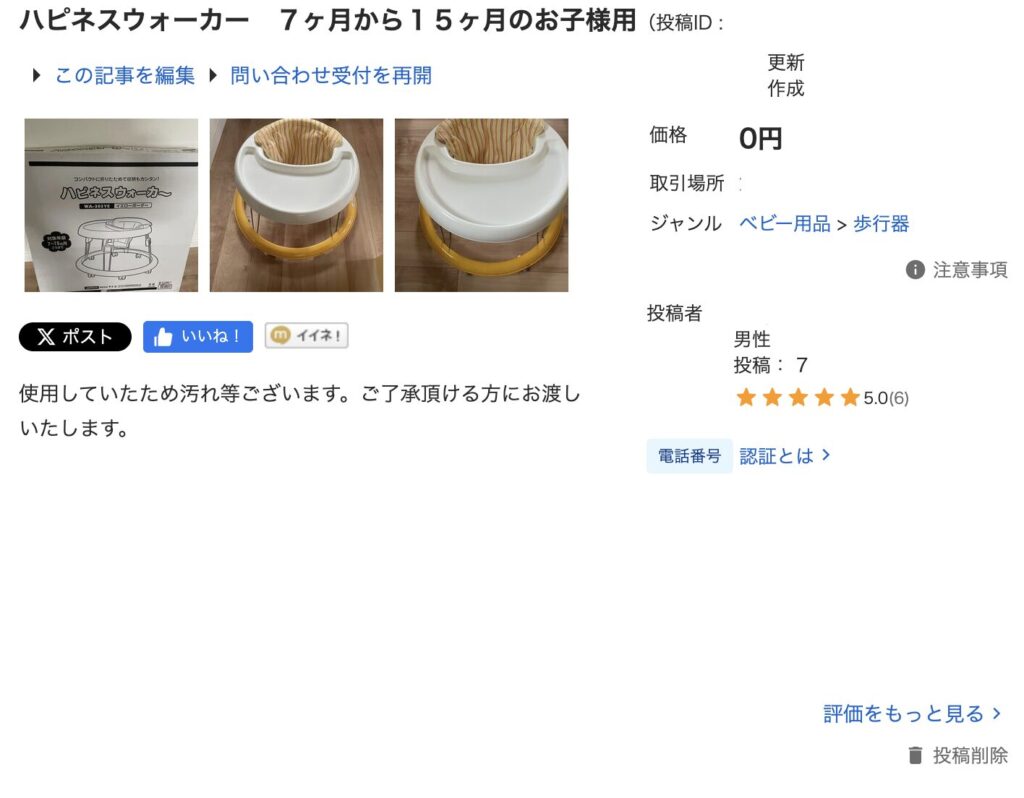Click the 電話番号 verification badge
The width and height of the screenshot is (1024, 798).
(x=689, y=456)
